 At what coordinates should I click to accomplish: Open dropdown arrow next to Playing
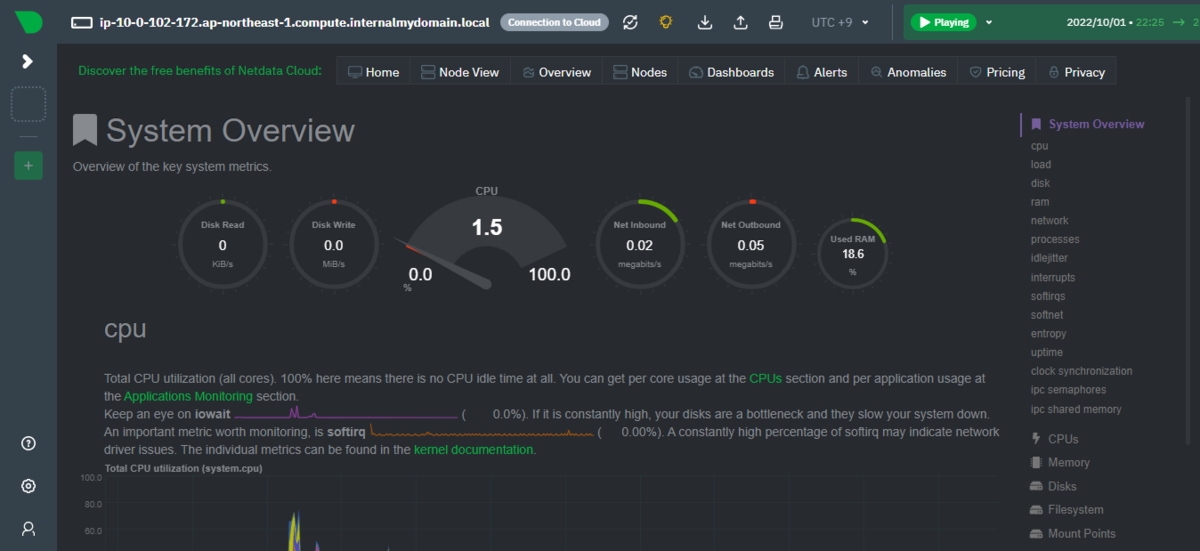pyautogui.click(x=989, y=22)
